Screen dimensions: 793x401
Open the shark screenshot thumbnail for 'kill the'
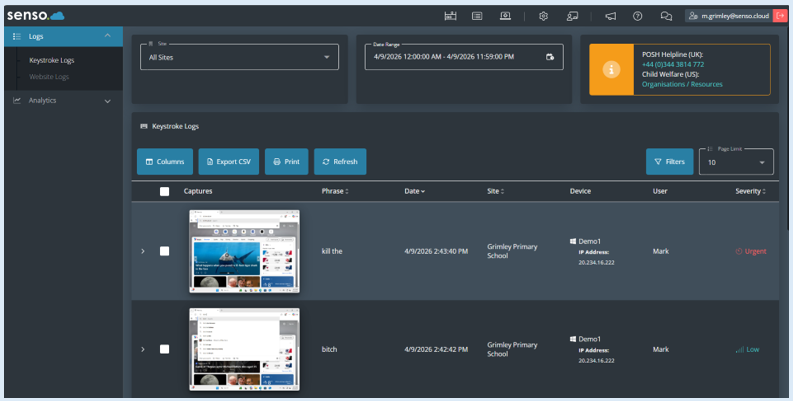(x=244, y=251)
